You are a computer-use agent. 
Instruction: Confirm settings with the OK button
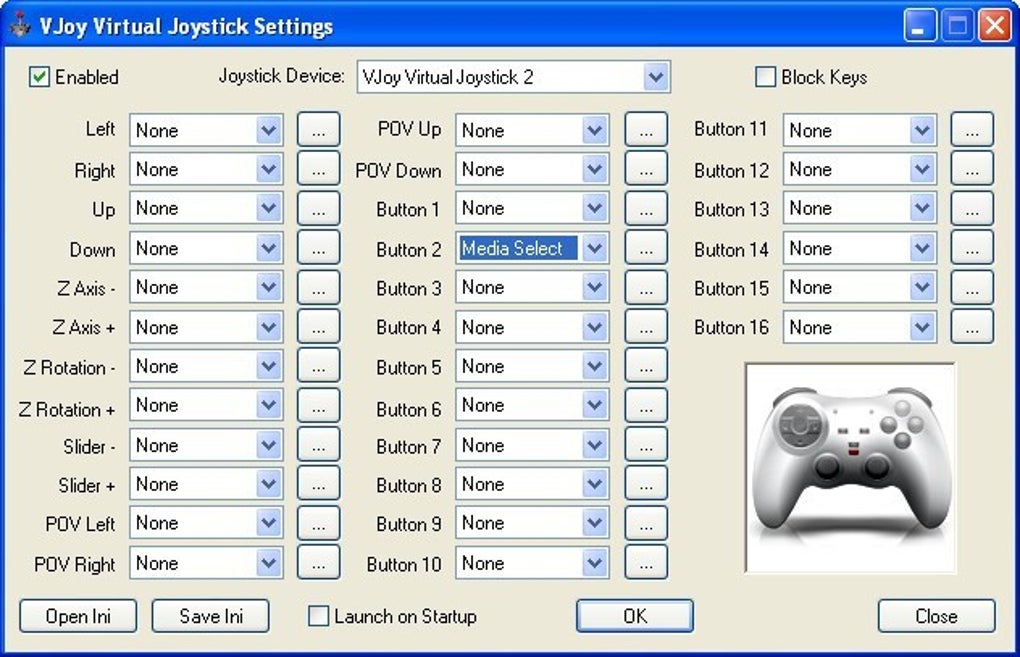[635, 615]
